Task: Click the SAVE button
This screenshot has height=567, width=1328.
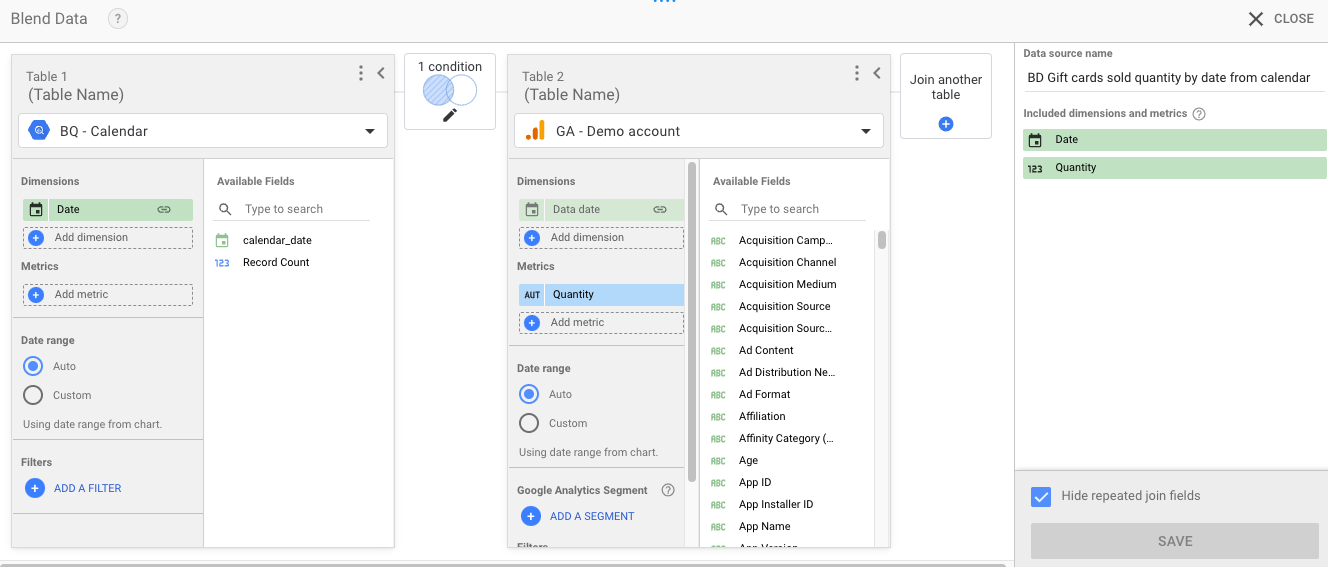Action: [1175, 541]
